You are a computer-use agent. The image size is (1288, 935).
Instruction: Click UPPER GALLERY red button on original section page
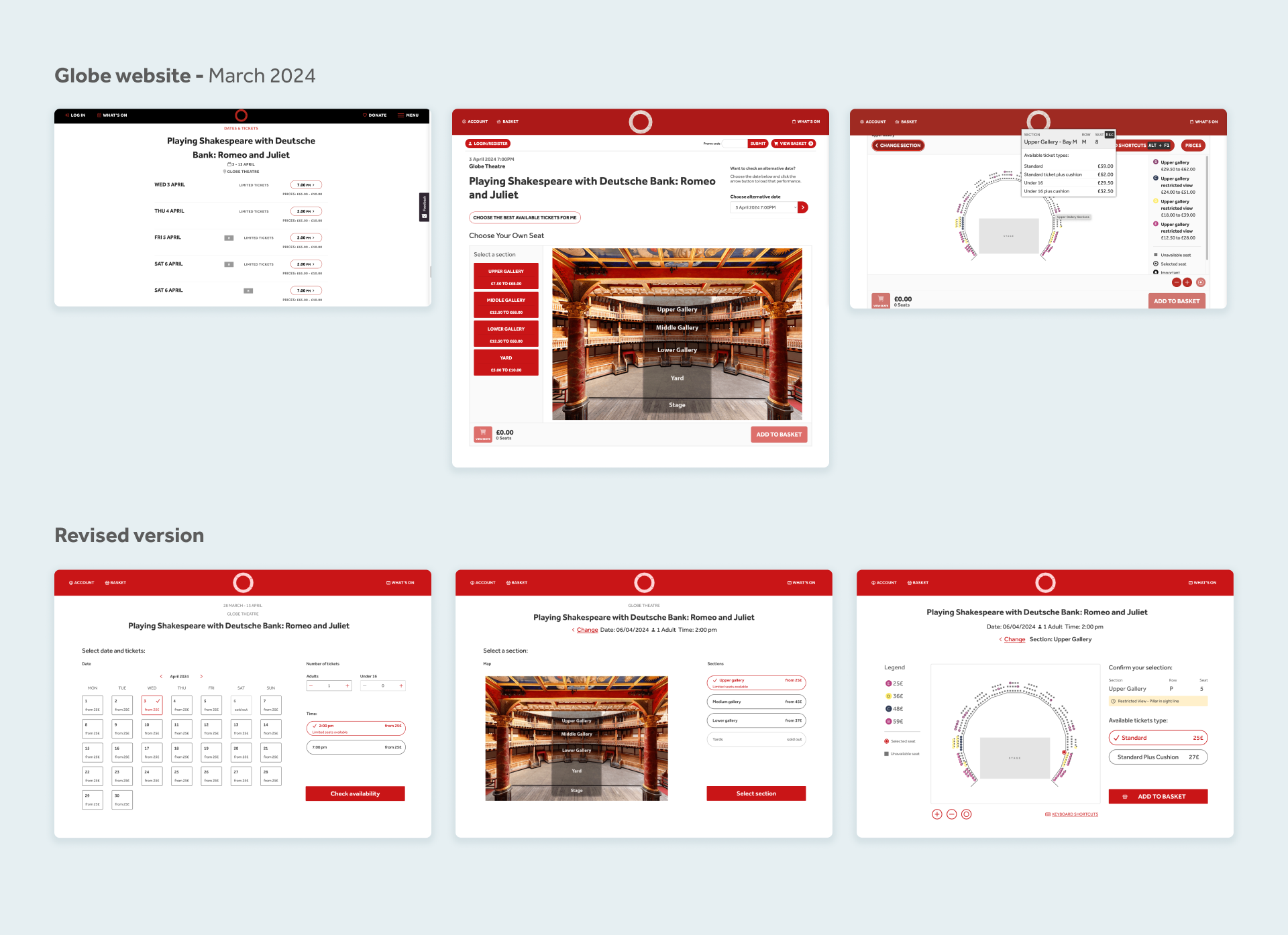[506, 276]
